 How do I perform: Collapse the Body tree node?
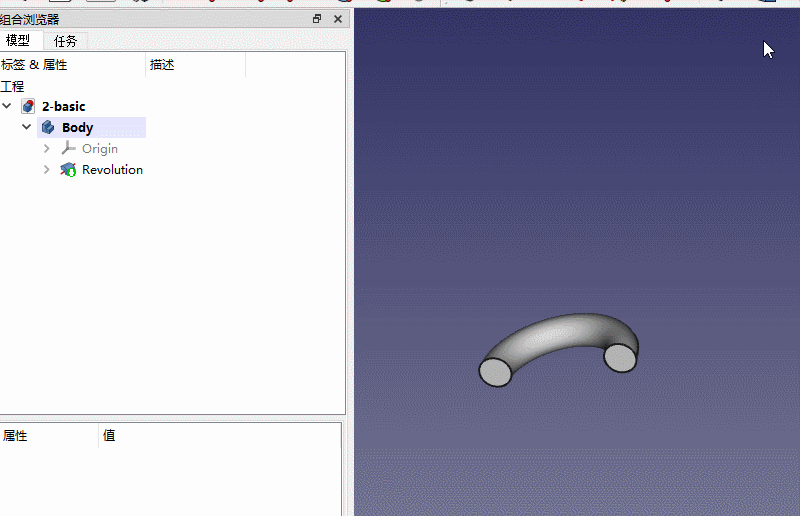(27, 127)
